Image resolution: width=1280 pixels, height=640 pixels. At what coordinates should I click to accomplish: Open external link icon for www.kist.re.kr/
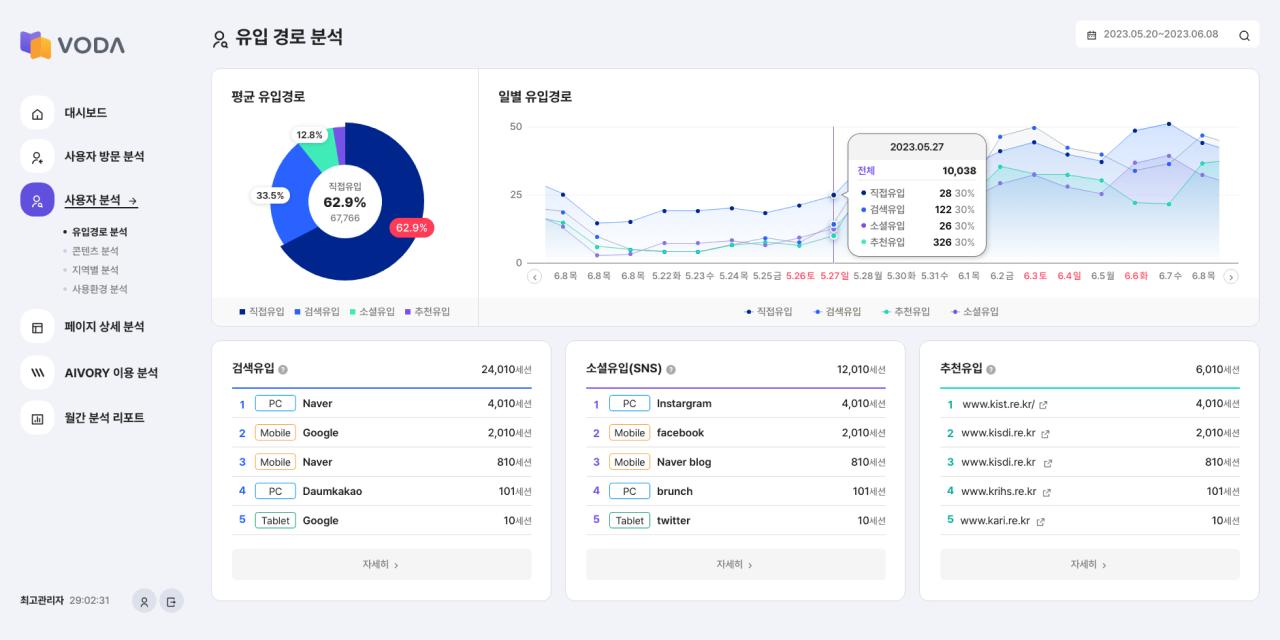(x=1043, y=405)
